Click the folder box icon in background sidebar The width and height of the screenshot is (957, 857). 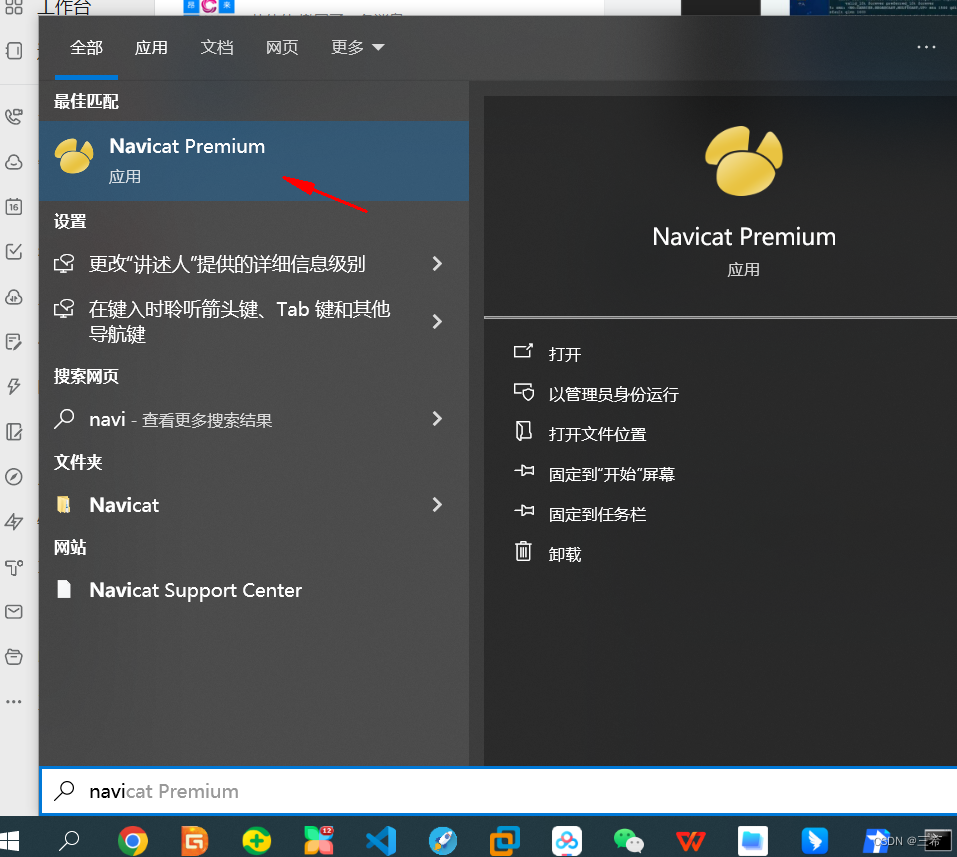pos(14,657)
